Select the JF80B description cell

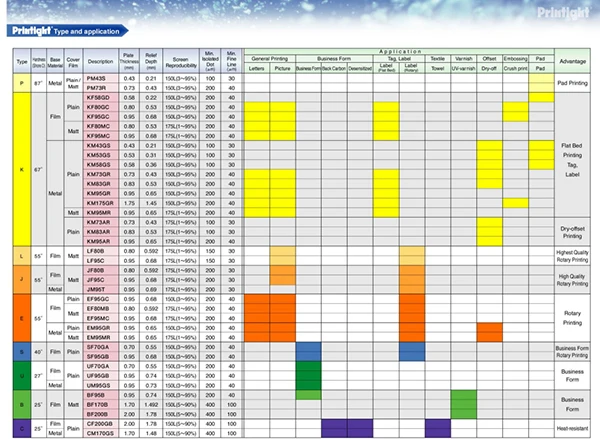pyautogui.click(x=101, y=270)
